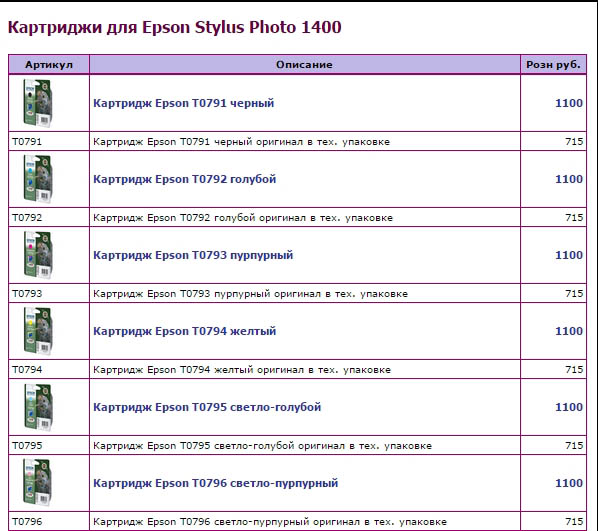Open the yellow T0794 cartridge thumbnail
This screenshot has height=531, width=598.
tap(37, 331)
